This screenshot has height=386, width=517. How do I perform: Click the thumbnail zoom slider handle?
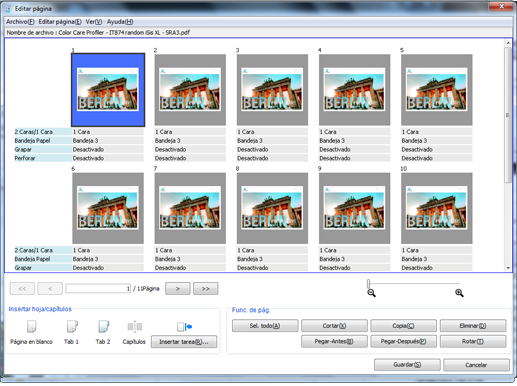click(x=368, y=284)
